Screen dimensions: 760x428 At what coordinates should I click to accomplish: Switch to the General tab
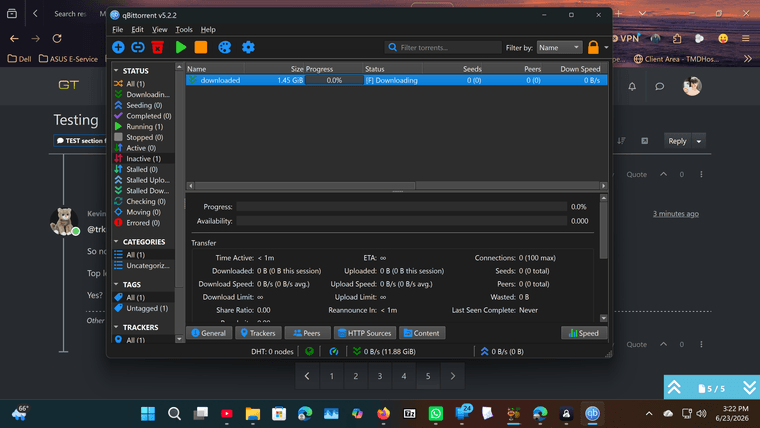[209, 333]
